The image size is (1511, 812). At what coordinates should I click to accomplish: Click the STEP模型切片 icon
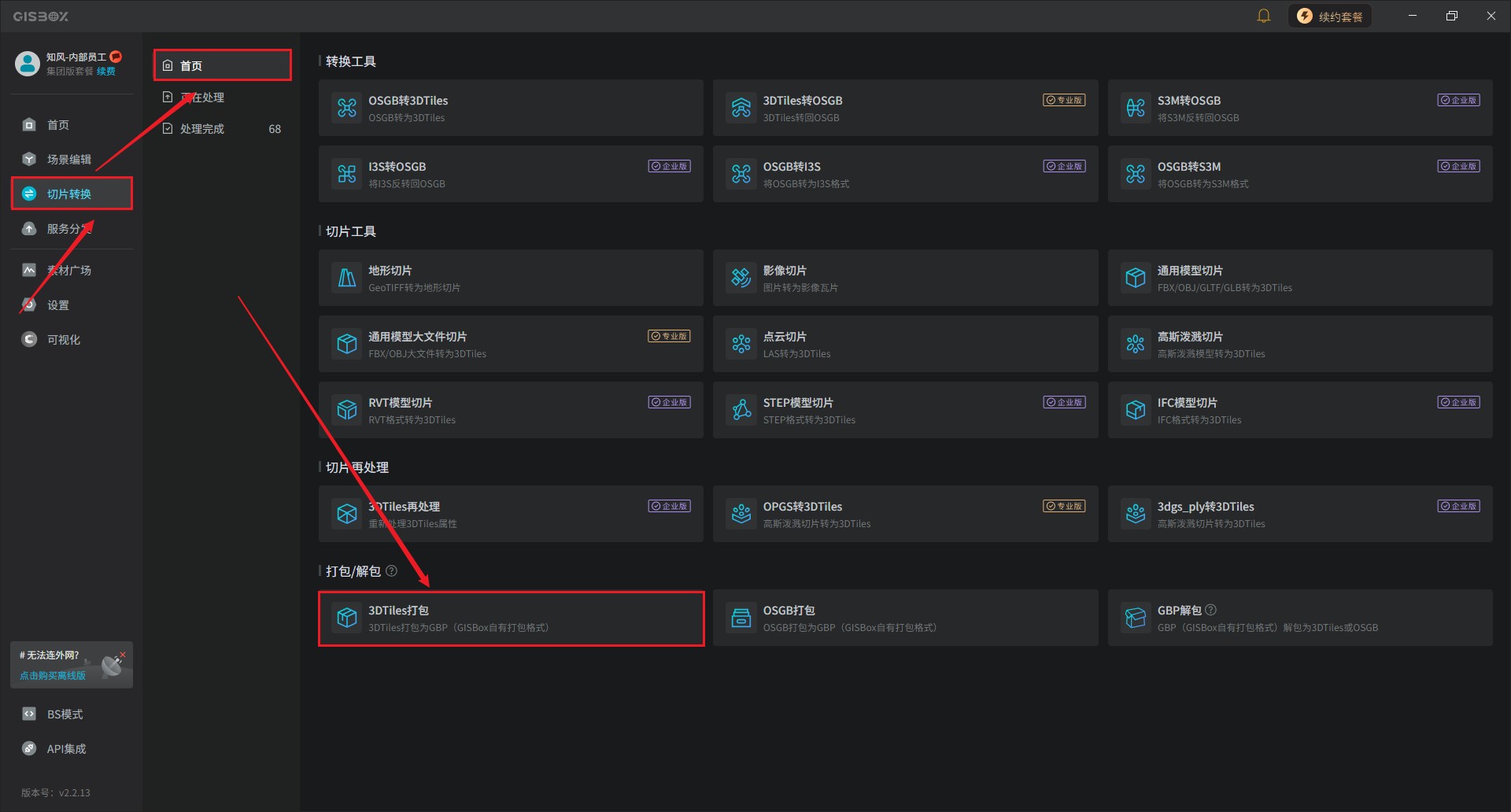point(741,410)
